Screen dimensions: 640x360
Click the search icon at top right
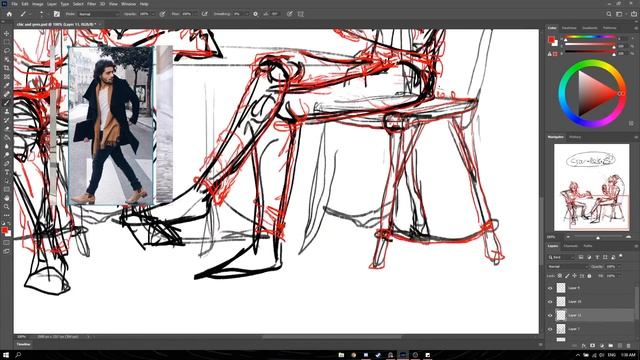coord(609,14)
